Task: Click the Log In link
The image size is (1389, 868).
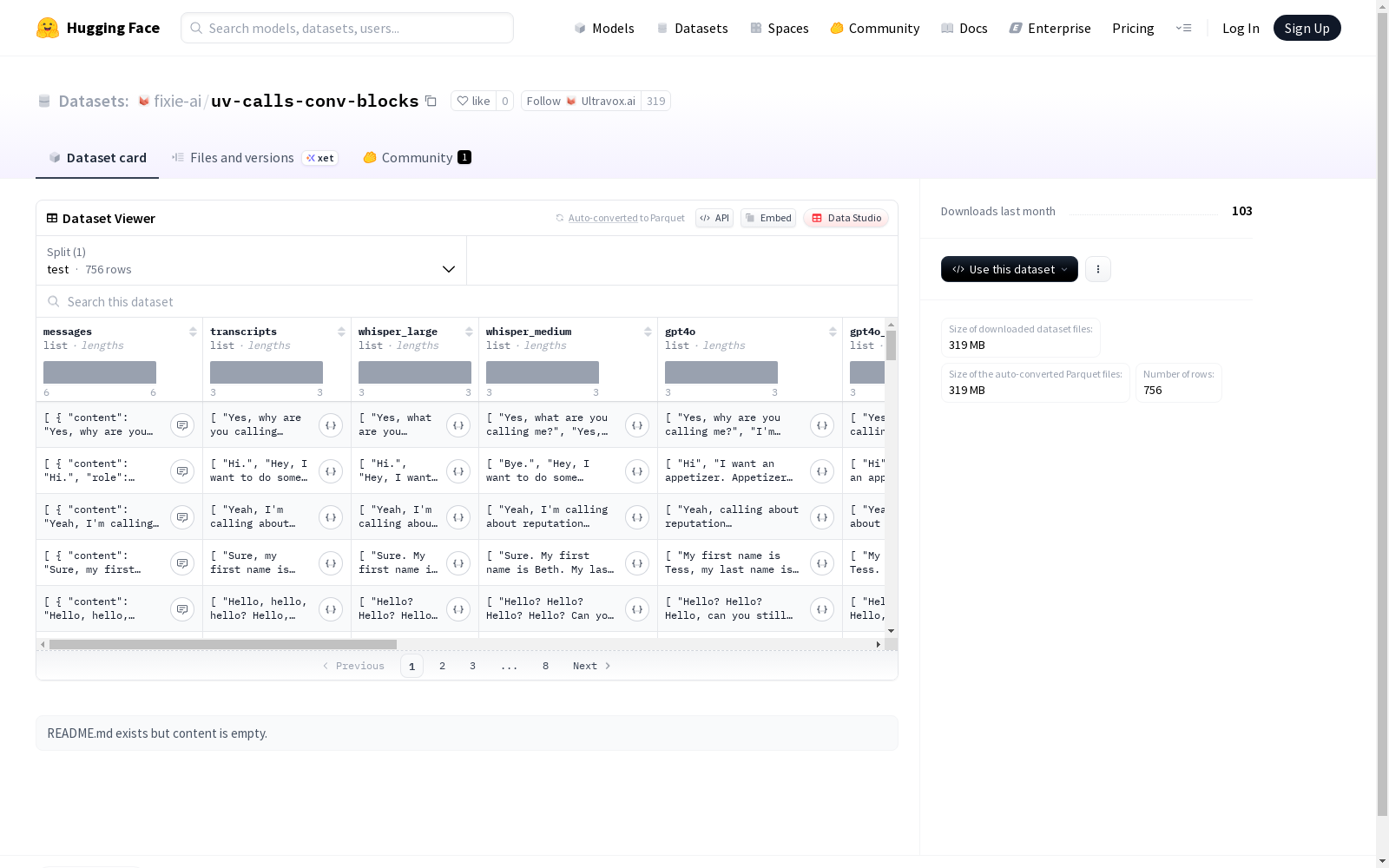Action: [1241, 28]
